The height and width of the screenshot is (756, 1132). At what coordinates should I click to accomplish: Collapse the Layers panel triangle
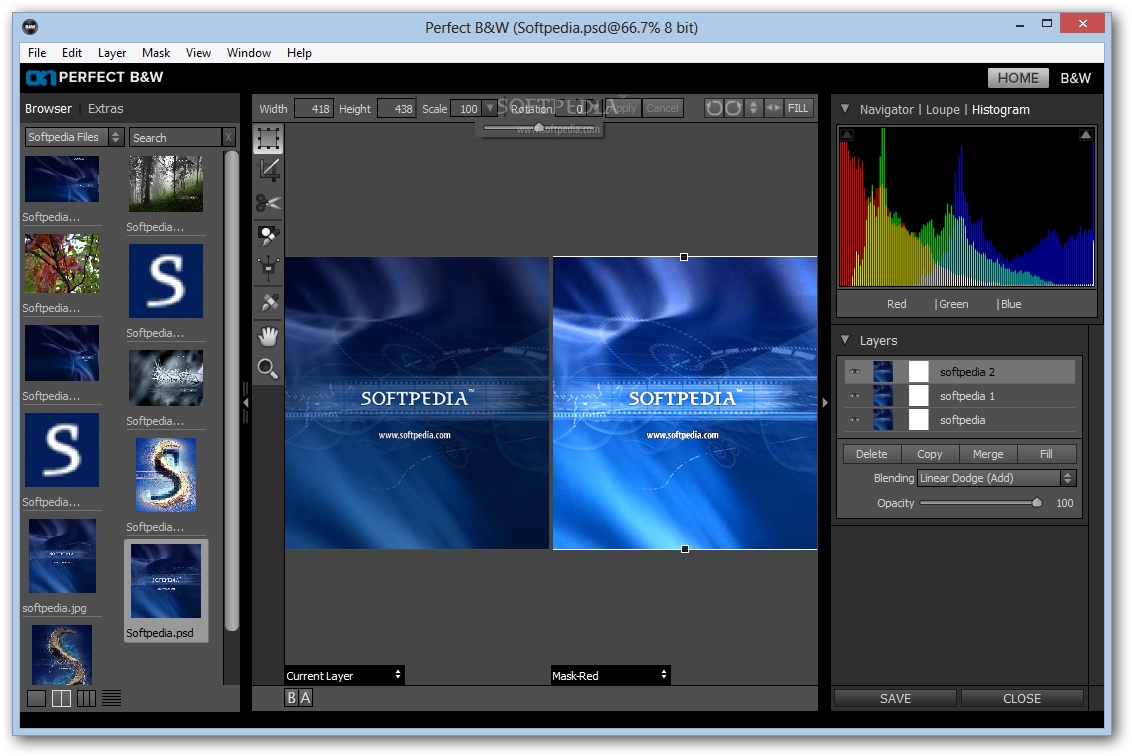coord(845,339)
